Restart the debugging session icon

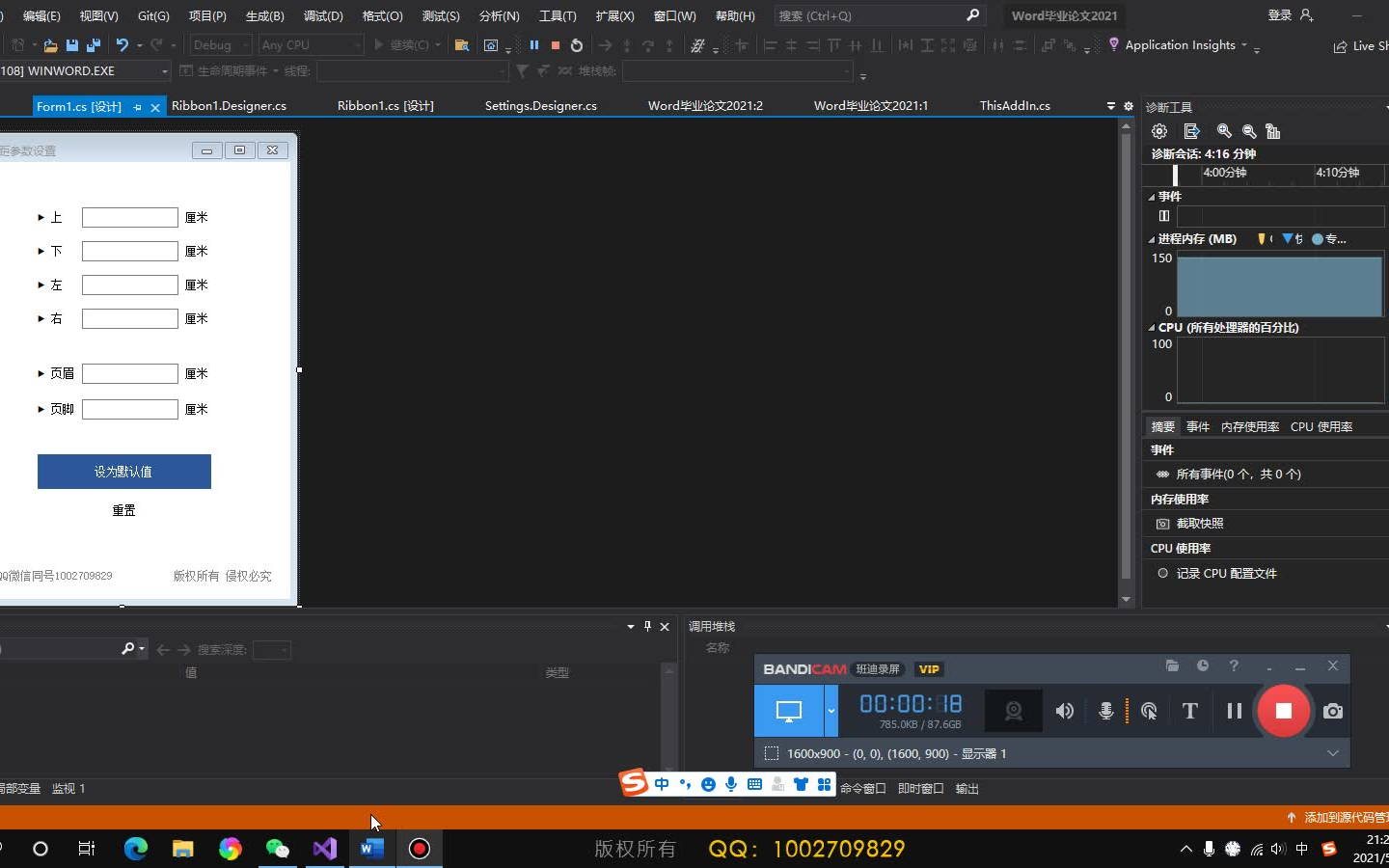point(575,45)
